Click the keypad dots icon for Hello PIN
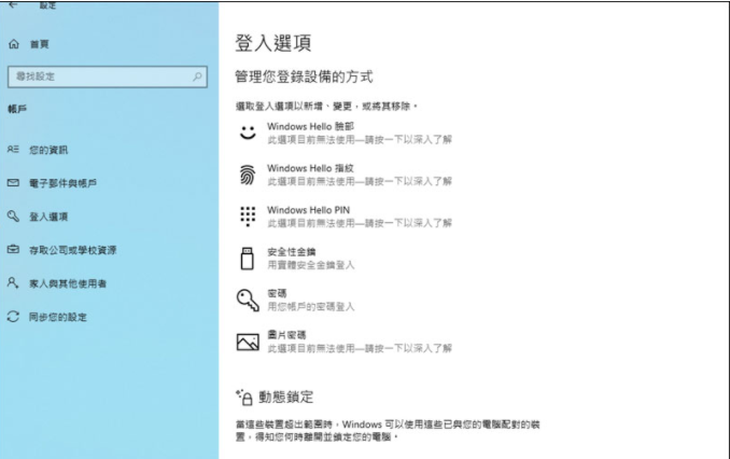730x459 pixels. [248, 216]
